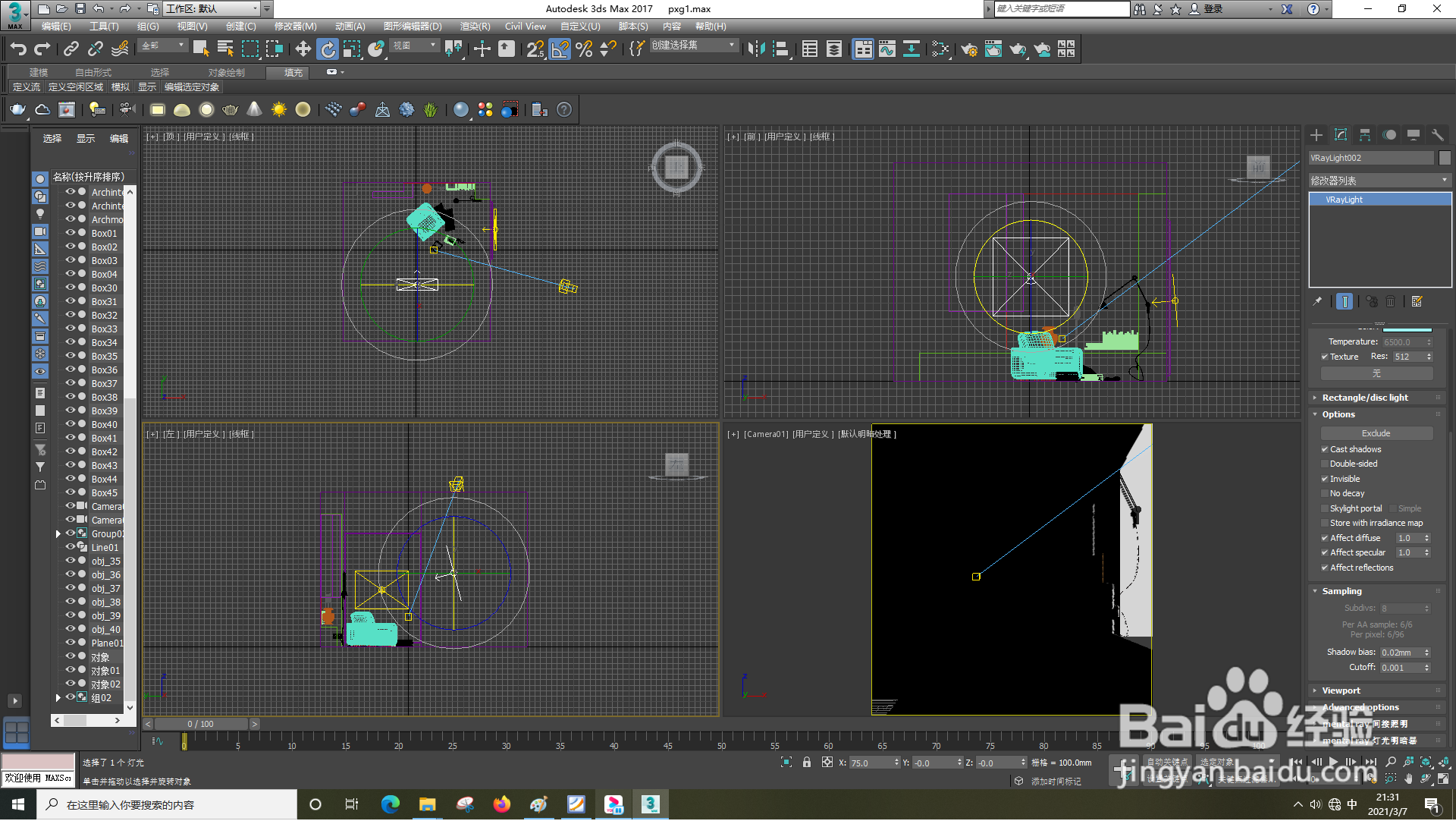Open the Utilities wrench tab
Image resolution: width=1456 pixels, height=821 pixels.
(1437, 135)
